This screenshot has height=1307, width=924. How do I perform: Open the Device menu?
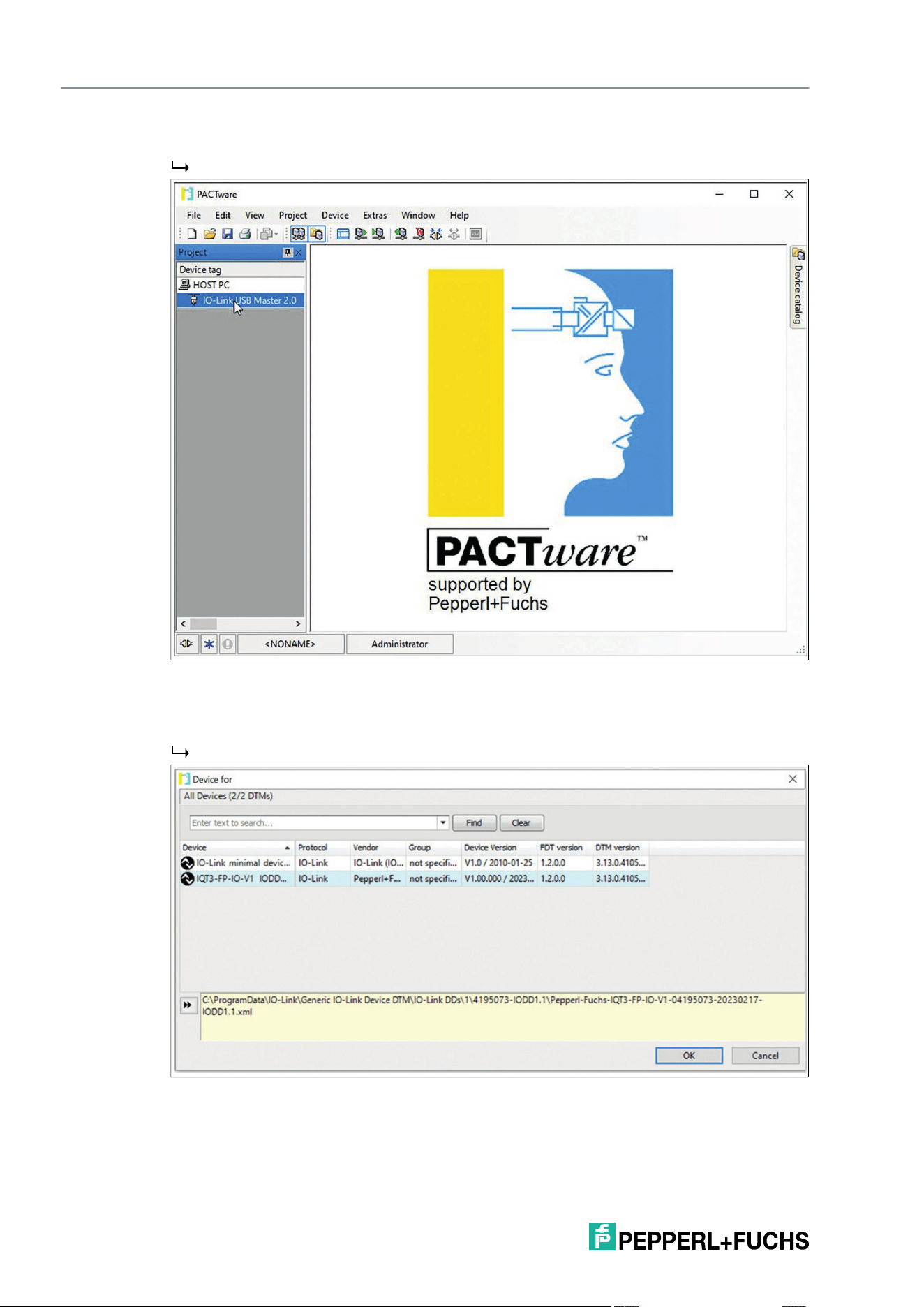coord(335,215)
